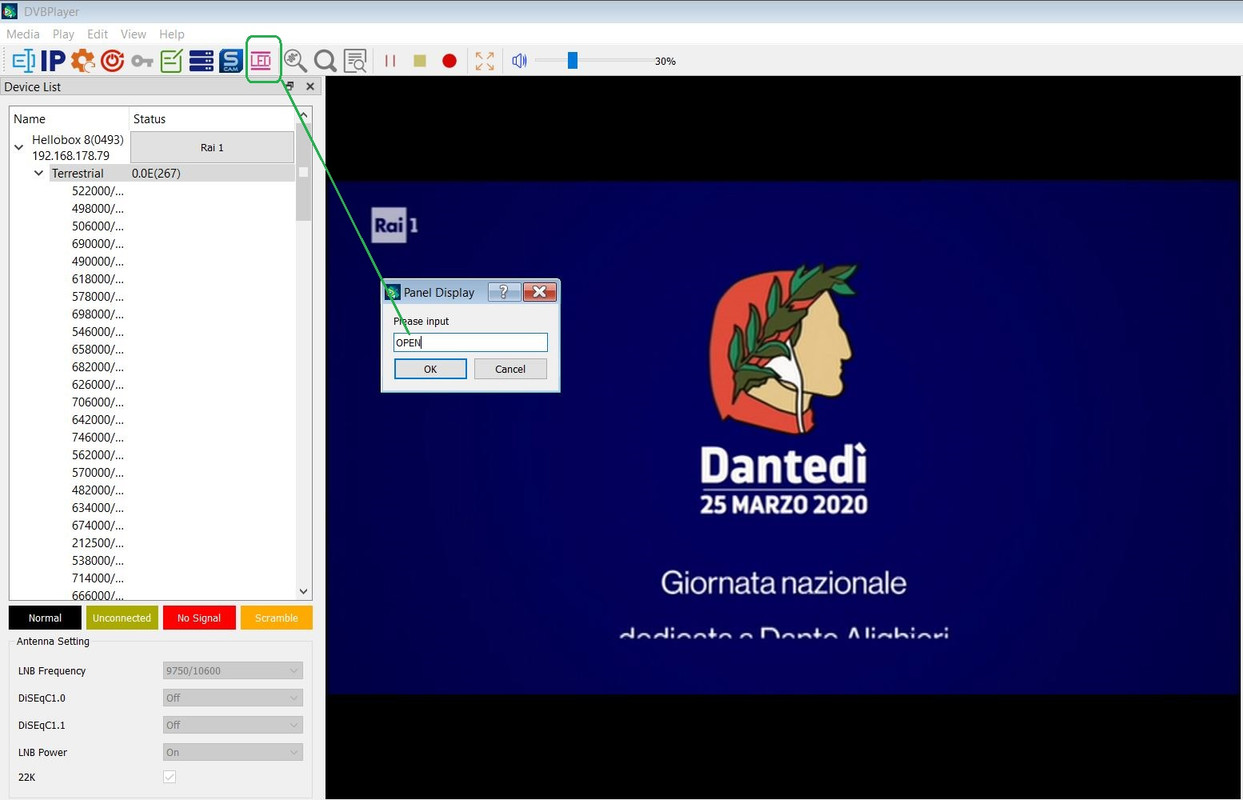Click the red No Signal legend button
Screen dimensions: 1243x800
[199, 618]
